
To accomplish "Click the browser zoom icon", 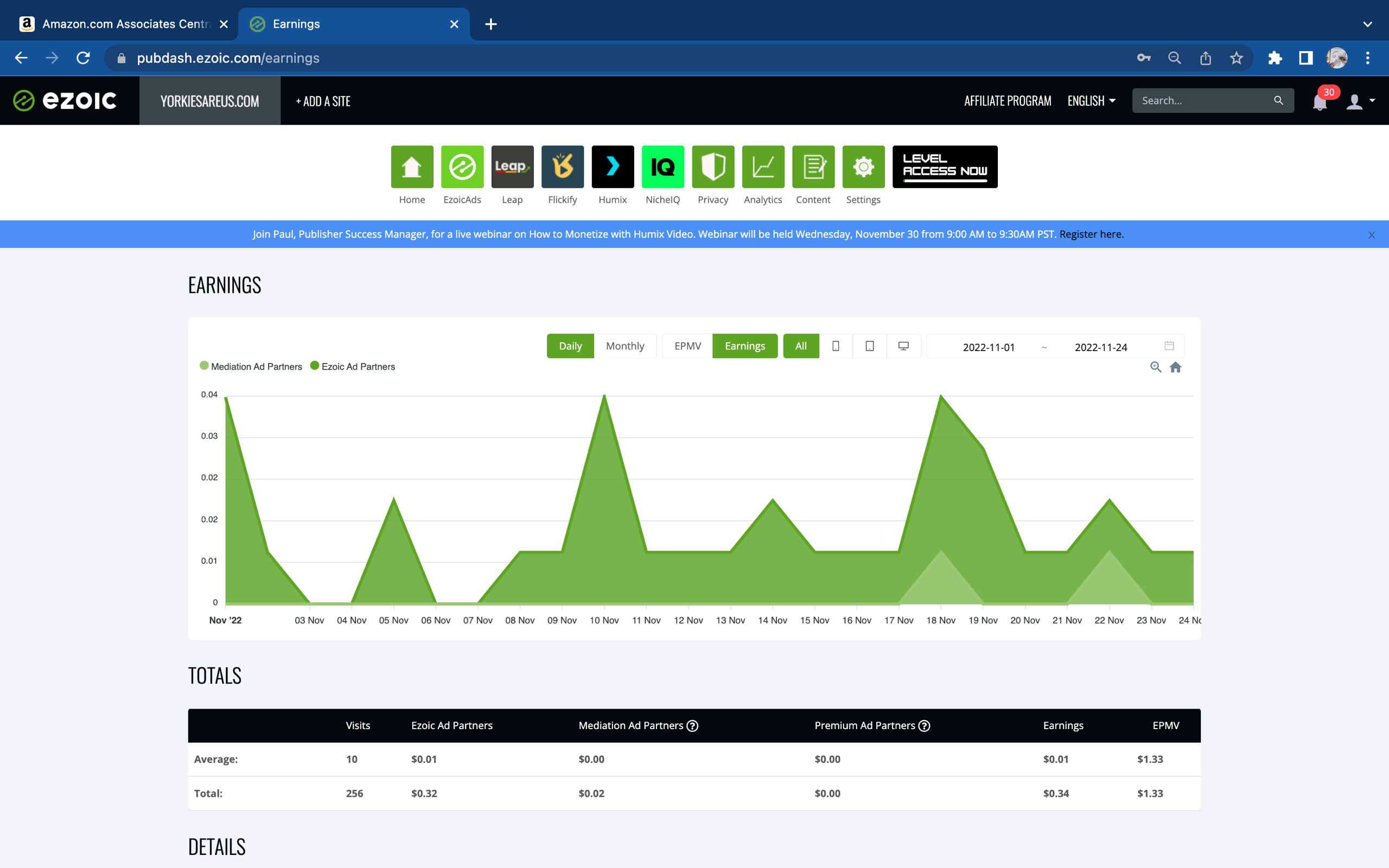I will [x=1174, y=58].
